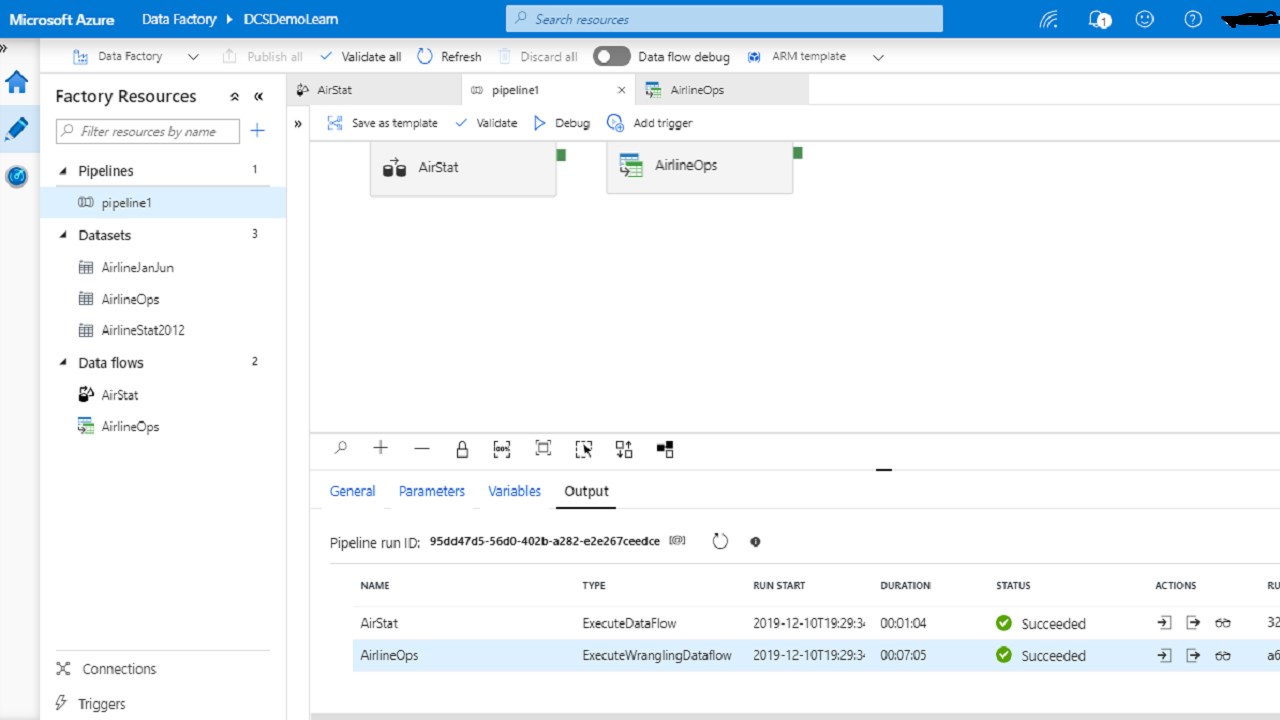This screenshot has width=1280, height=720.
Task: Click in the Search resources box
Action: tap(725, 19)
